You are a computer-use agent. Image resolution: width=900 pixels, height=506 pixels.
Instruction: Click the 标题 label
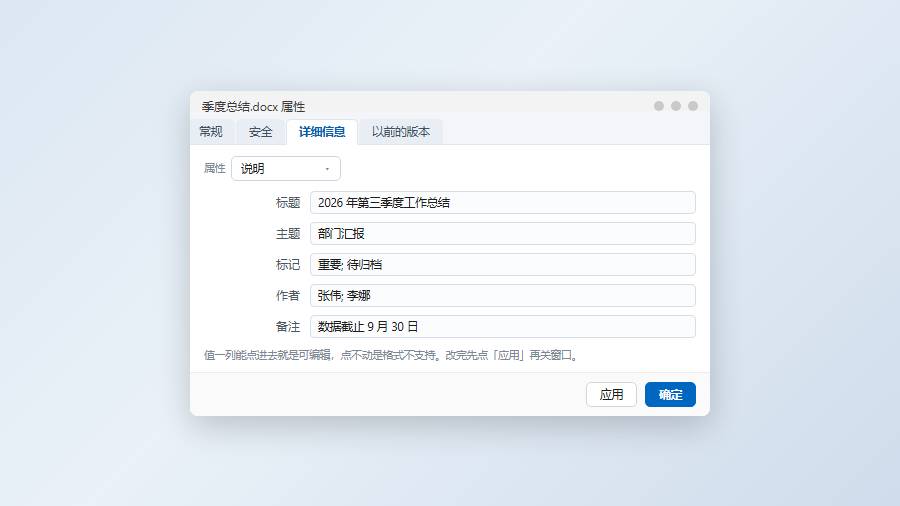(x=288, y=203)
